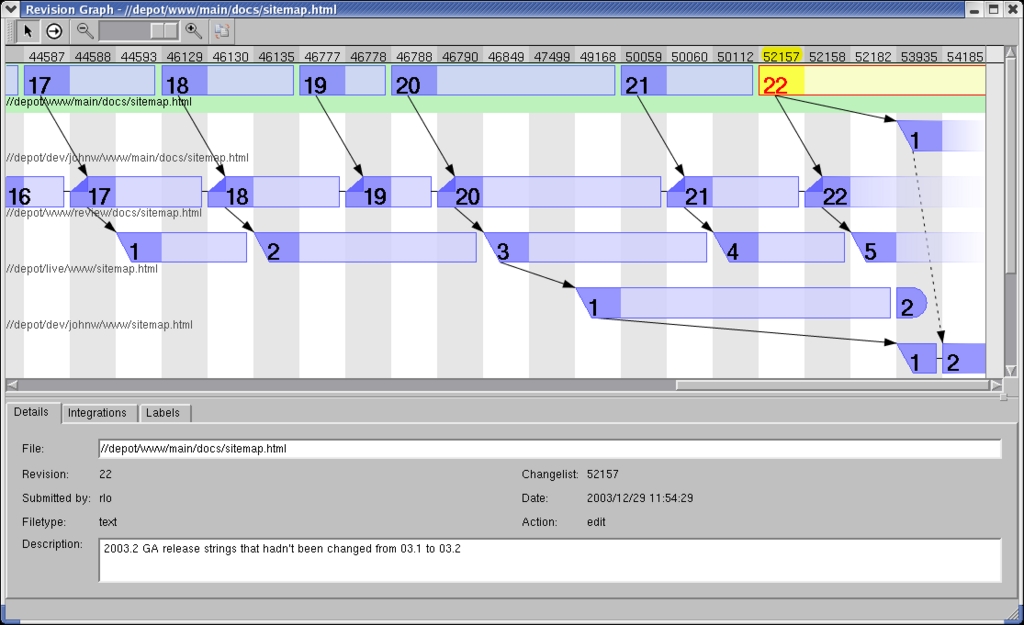Screen dimensions: 1024x625
Task: Open the window menu in title bar
Action: point(11,9)
